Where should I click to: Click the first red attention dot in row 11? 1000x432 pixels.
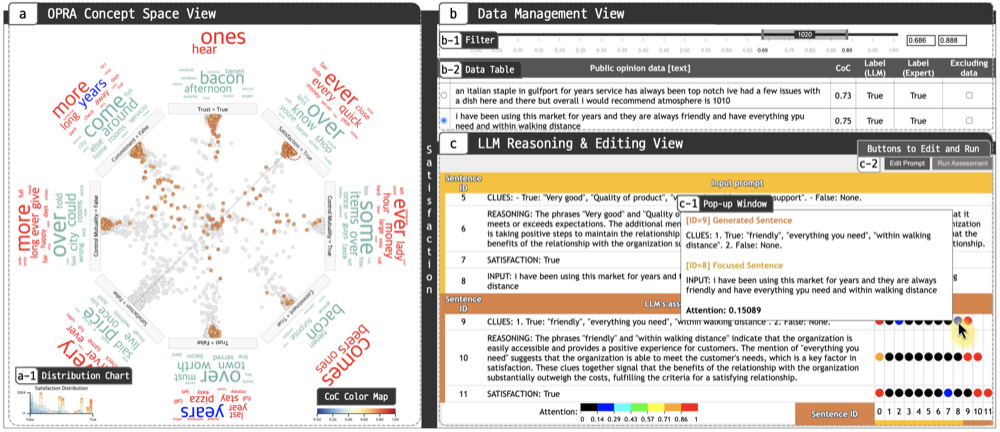(x=880, y=394)
